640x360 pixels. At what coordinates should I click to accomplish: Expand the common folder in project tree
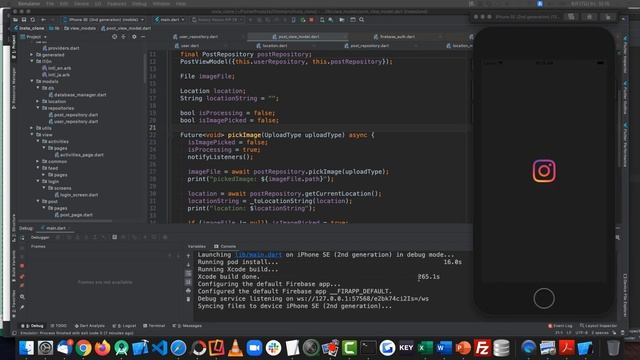click(38, 162)
